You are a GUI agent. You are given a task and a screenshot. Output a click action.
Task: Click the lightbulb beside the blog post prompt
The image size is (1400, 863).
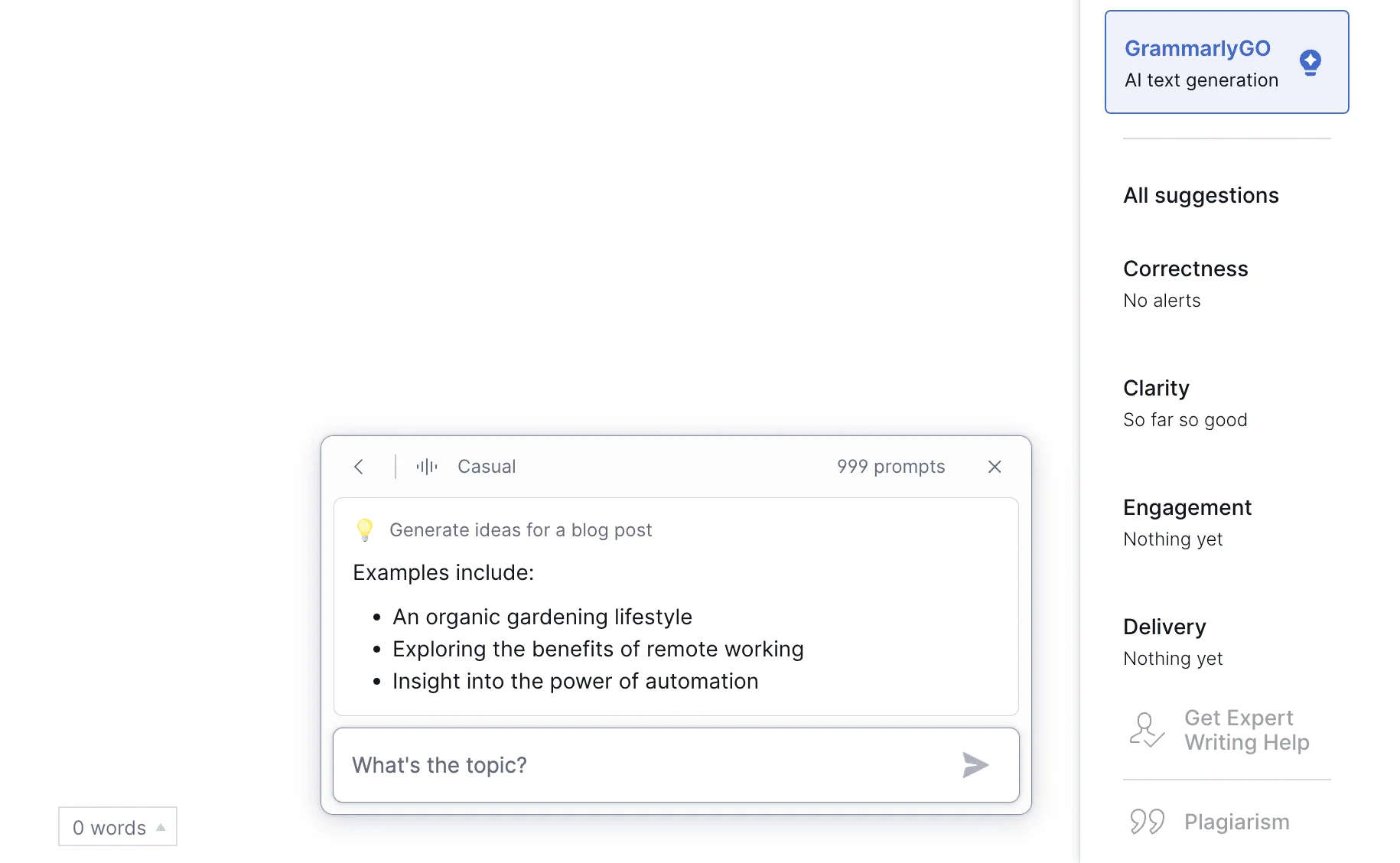365,529
